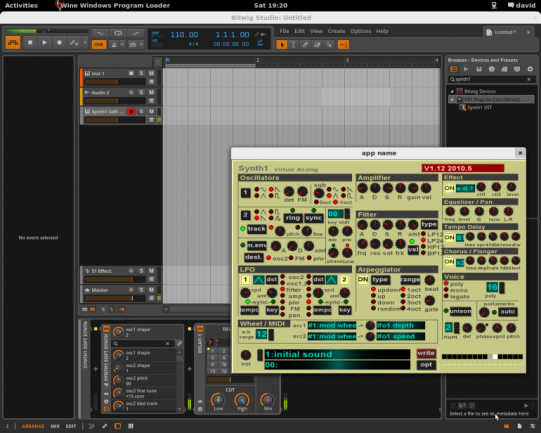Image resolution: width=541 pixels, height=433 pixels.
Task: Click the opt button in Synth1
Action: (x=426, y=365)
